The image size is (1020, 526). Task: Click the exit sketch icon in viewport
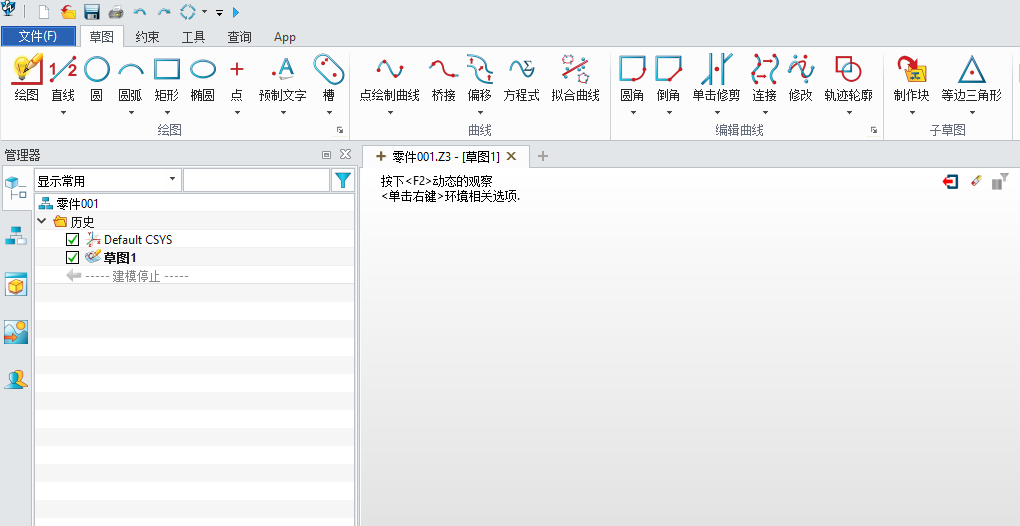(950, 182)
